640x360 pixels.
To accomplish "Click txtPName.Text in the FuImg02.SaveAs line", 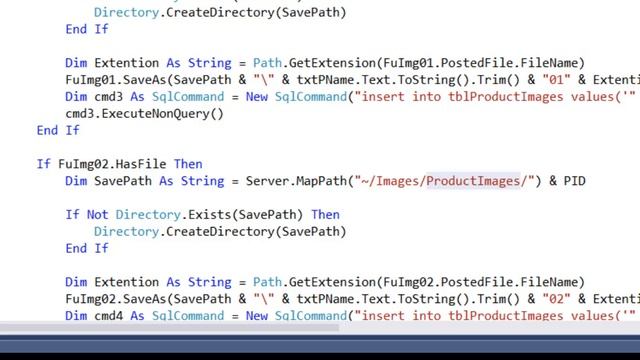I will click(x=343, y=299).
